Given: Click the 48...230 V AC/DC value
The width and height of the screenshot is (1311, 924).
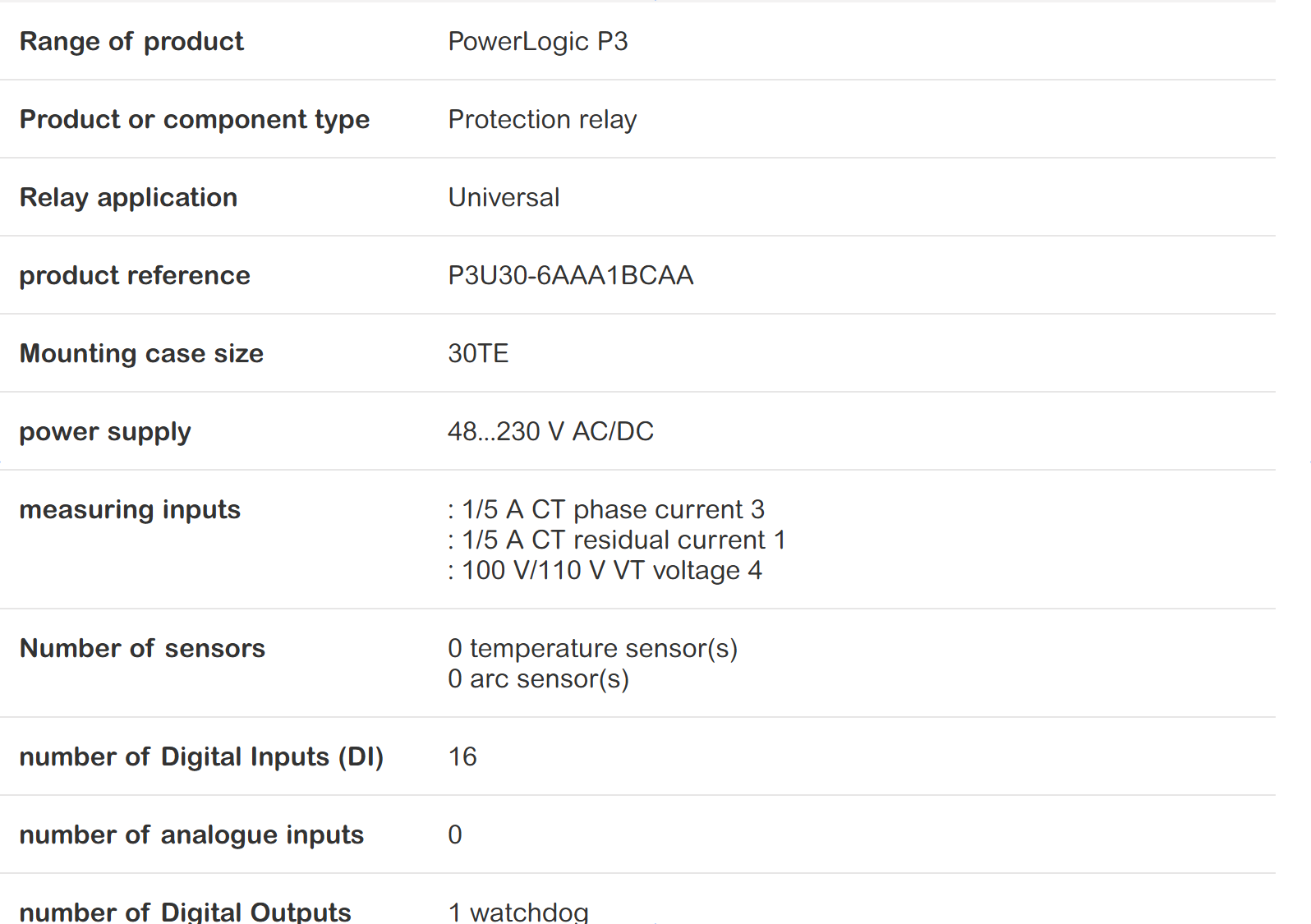Looking at the screenshot, I should pos(550,431).
